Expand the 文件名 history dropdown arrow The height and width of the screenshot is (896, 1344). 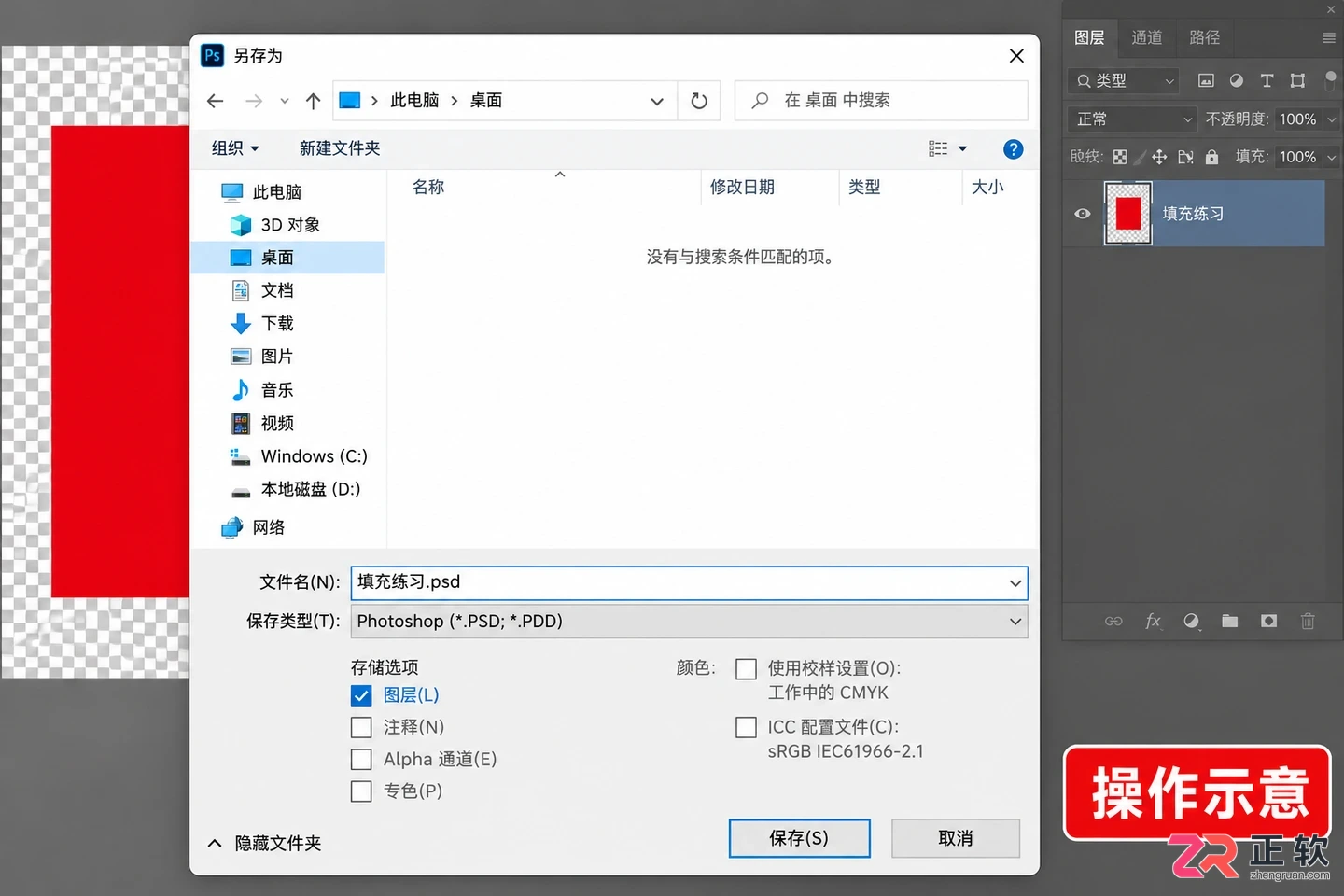(x=1015, y=583)
